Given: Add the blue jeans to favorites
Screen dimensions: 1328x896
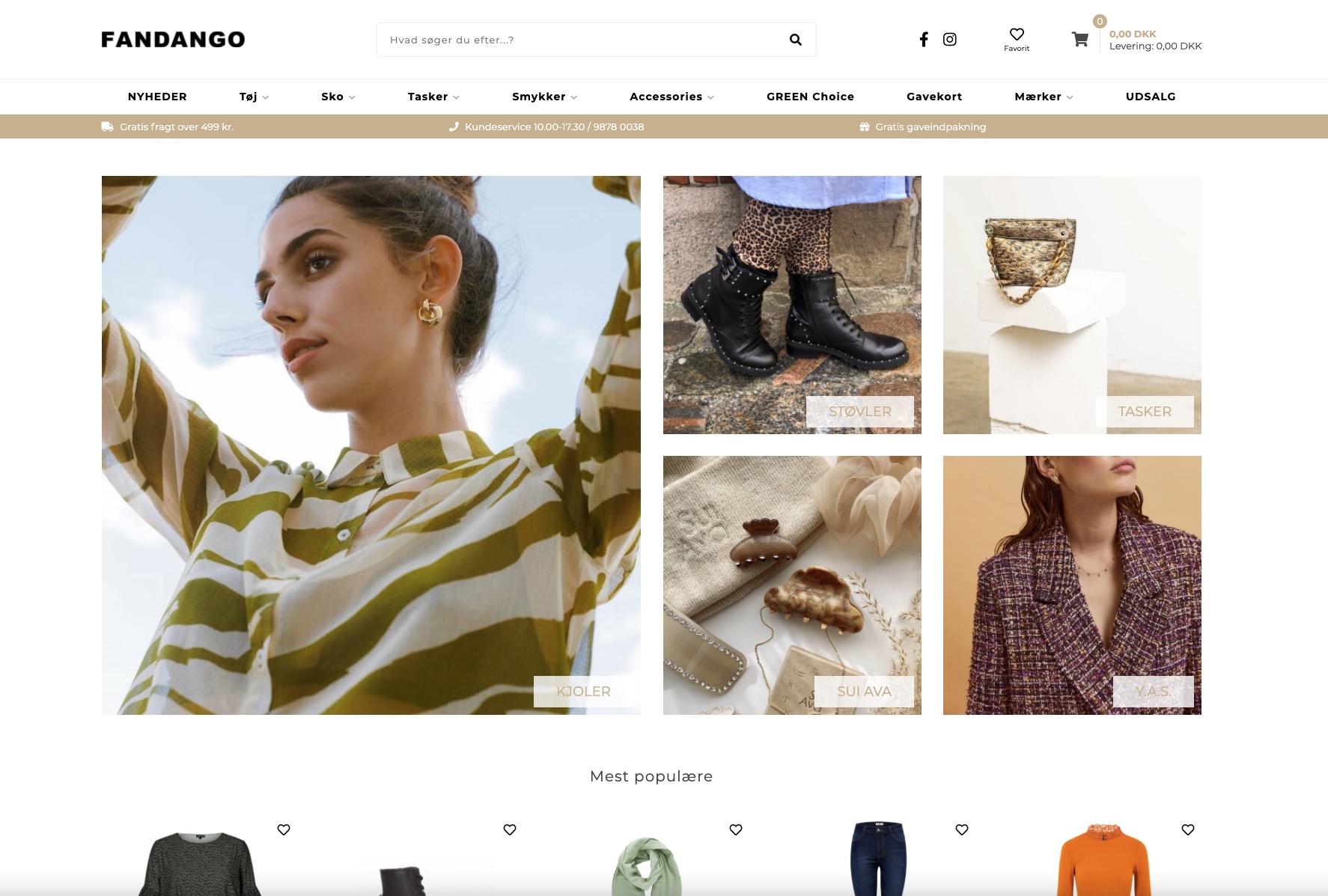Looking at the screenshot, I should click(962, 829).
